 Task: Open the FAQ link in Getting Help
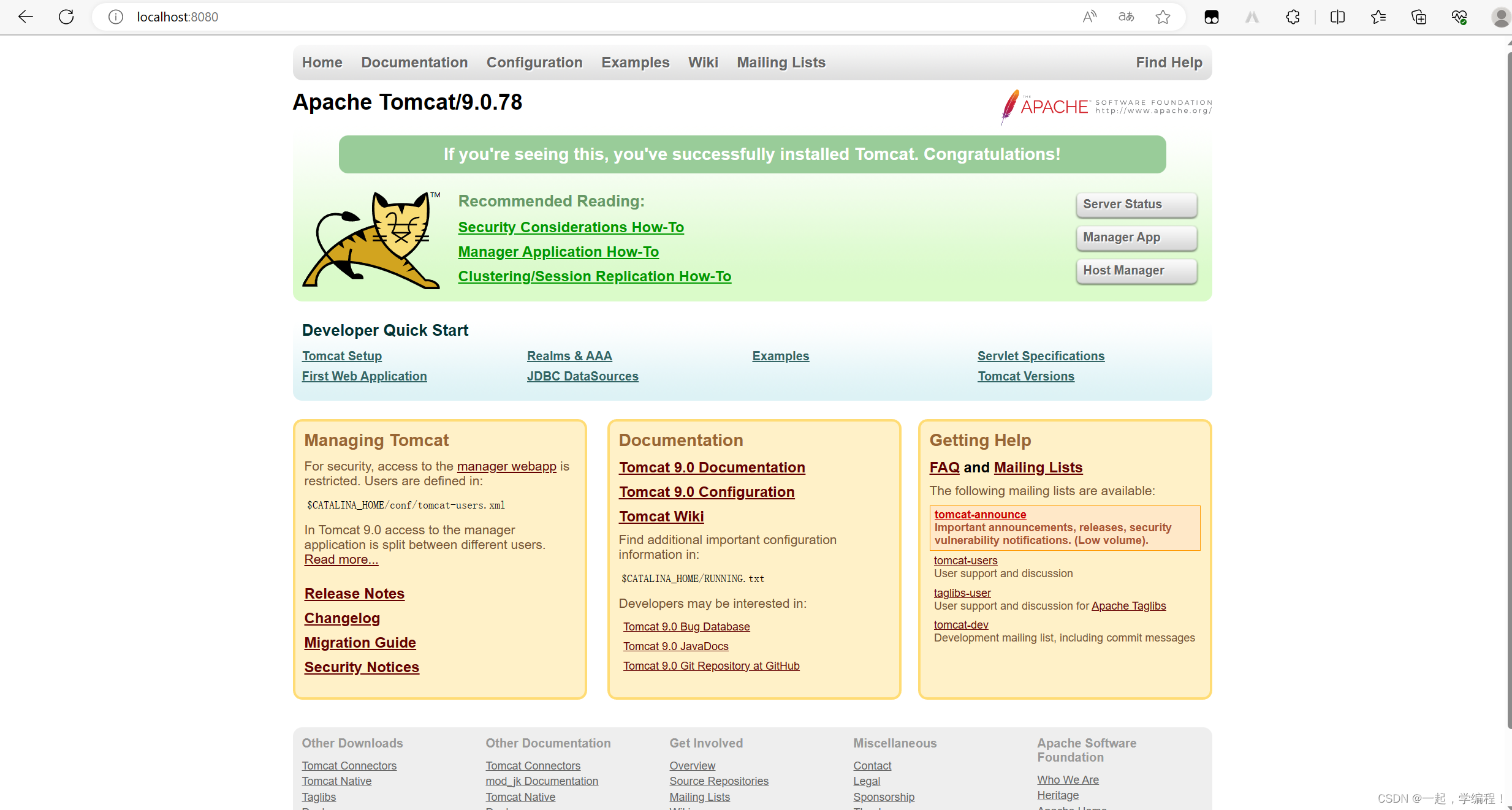tap(944, 467)
